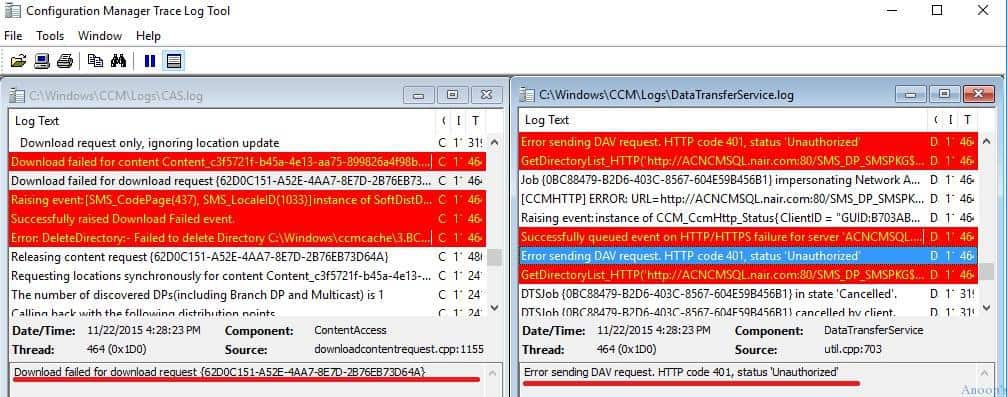Click the DataTransferService log scrollbar thumb
Viewport: 1007px width, 397px height.
tap(987, 272)
